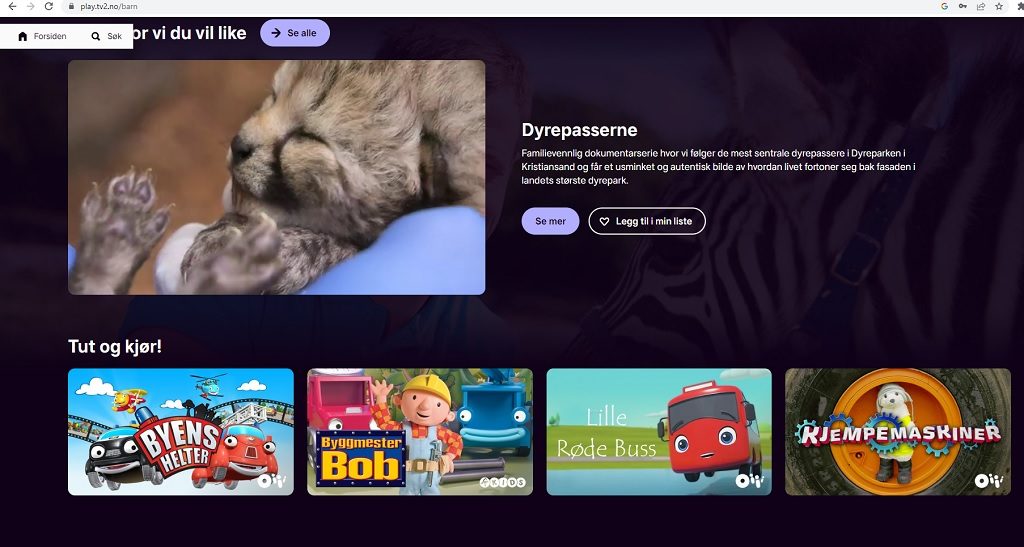Screen dimensions: 1024x547
Task: Choose the Kjempemaskiner show thumbnail
Action: click(898, 431)
